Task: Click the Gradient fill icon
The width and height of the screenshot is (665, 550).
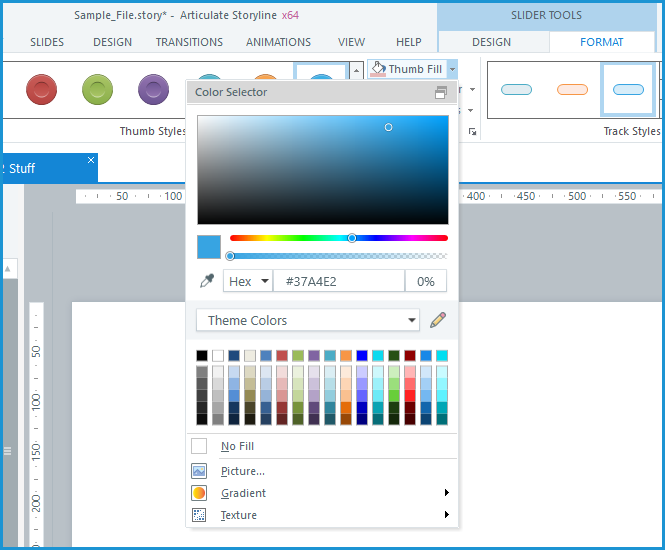Action: pyautogui.click(x=199, y=493)
